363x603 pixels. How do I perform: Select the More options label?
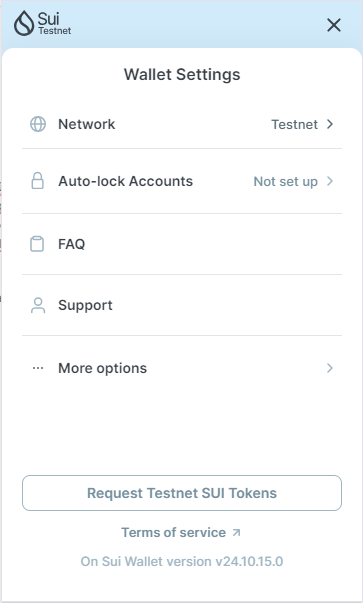click(102, 368)
